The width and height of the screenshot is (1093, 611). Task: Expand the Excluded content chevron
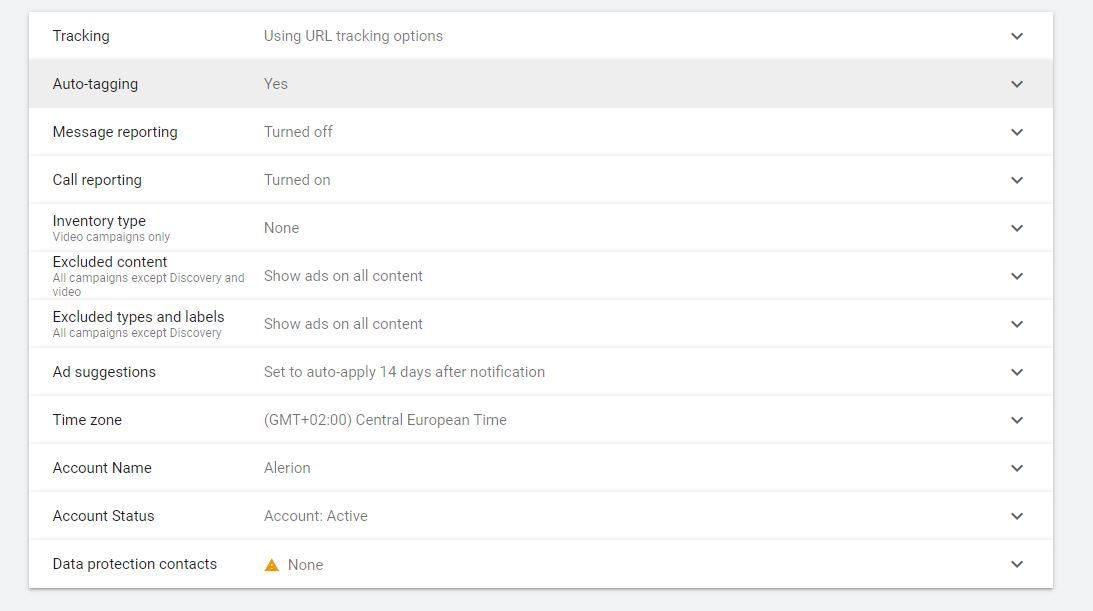point(1017,276)
